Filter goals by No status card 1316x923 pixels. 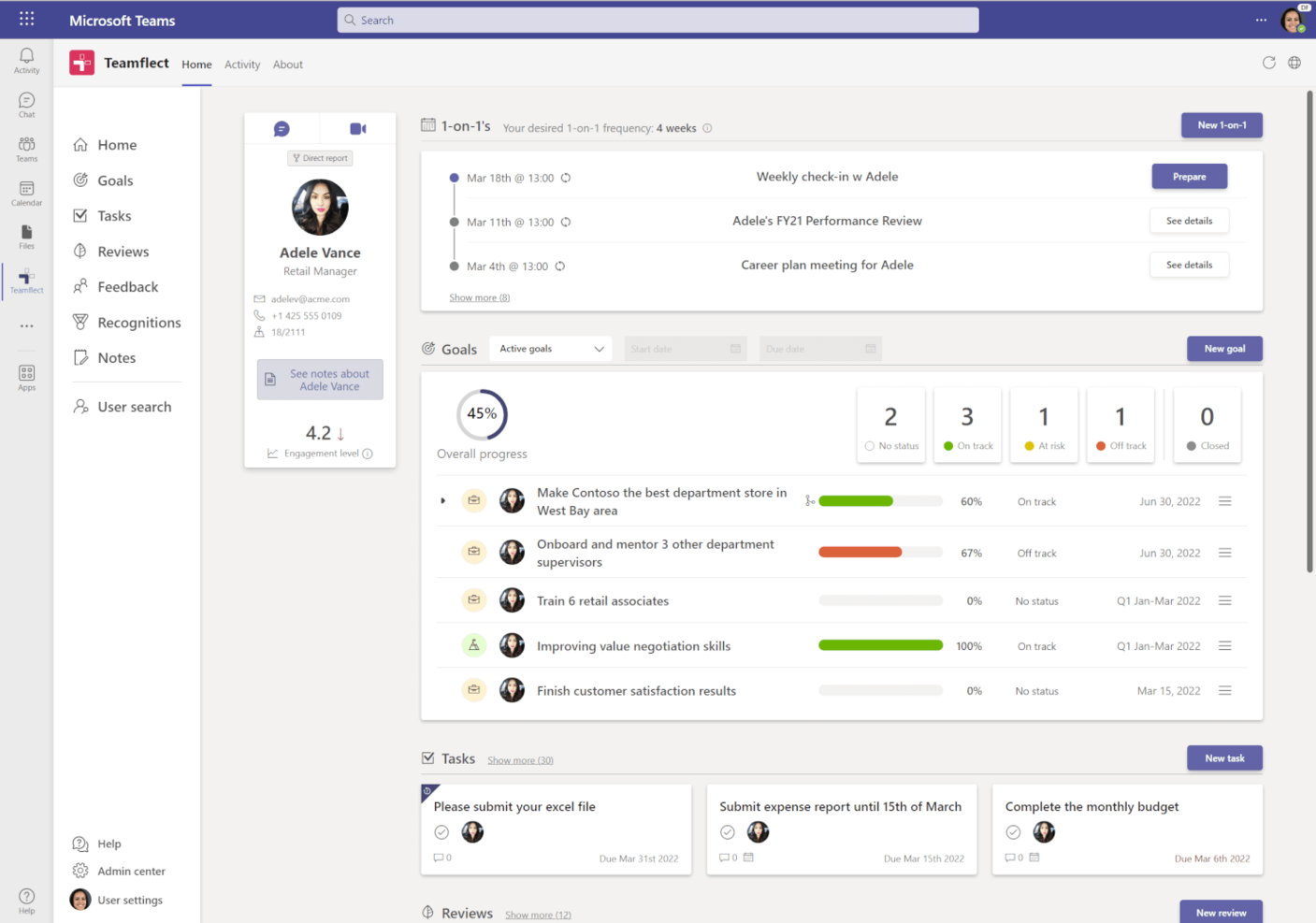pos(890,425)
